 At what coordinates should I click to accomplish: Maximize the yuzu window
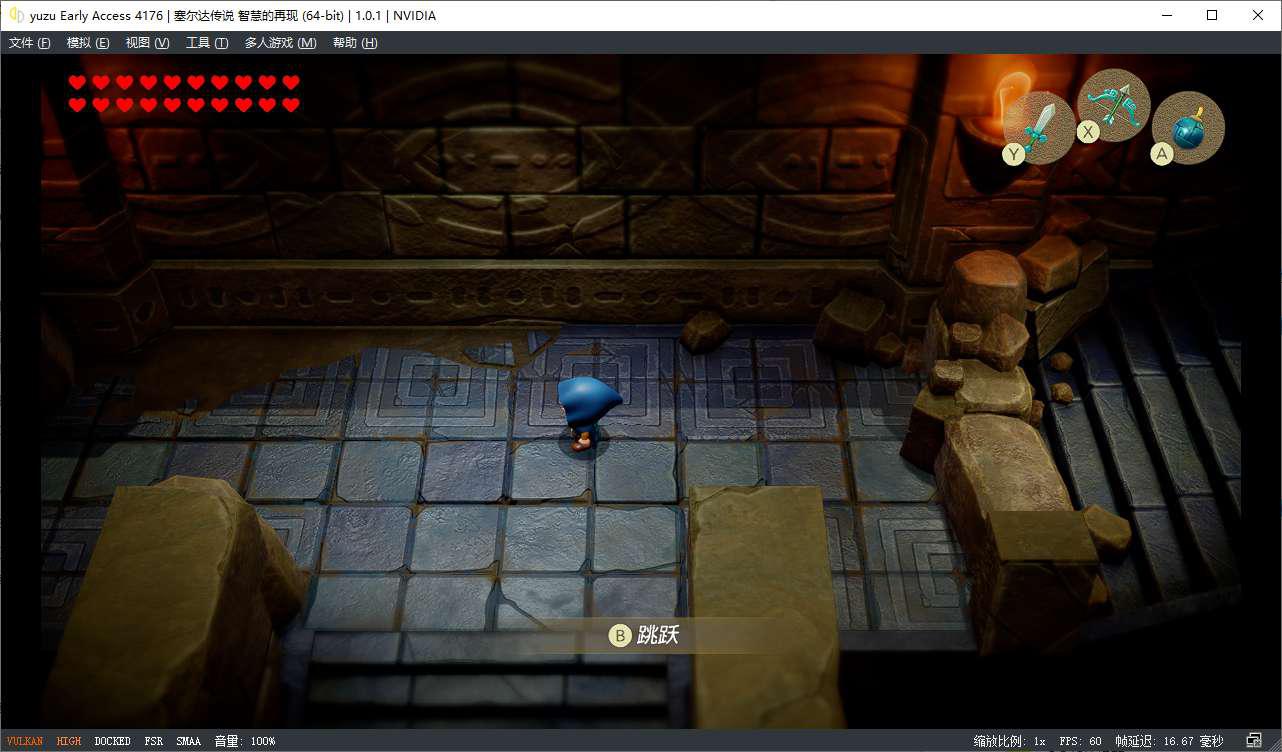[x=1212, y=15]
